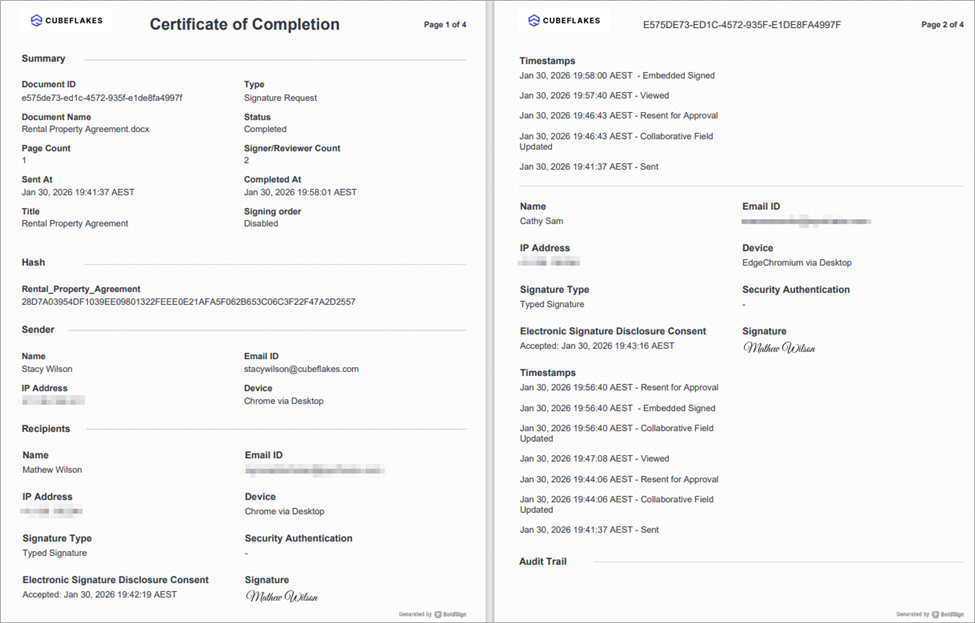The image size is (975, 623).
Task: Click the "EdgeChromium via Desktop" device value
Action: 797,262
